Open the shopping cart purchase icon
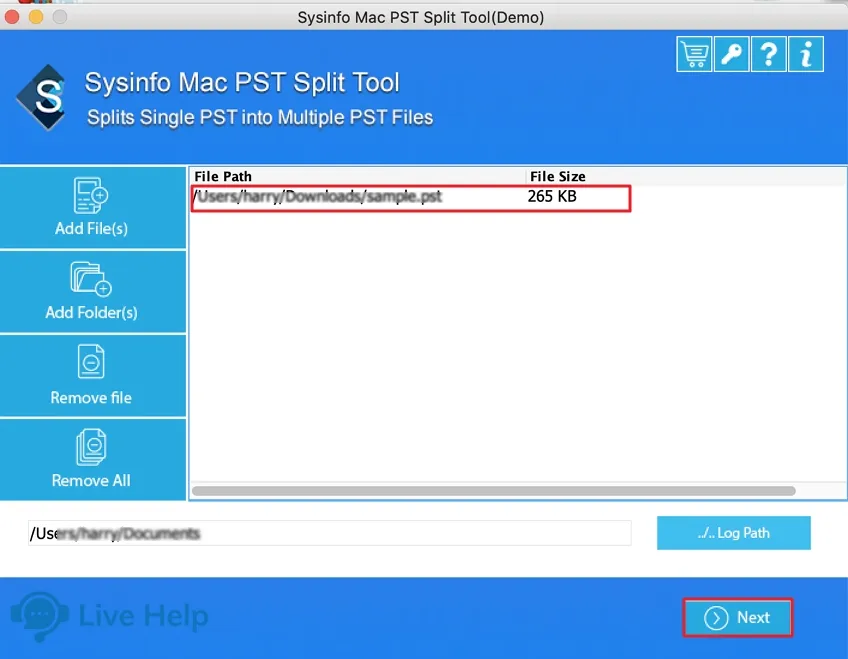The image size is (848, 659). pos(694,54)
